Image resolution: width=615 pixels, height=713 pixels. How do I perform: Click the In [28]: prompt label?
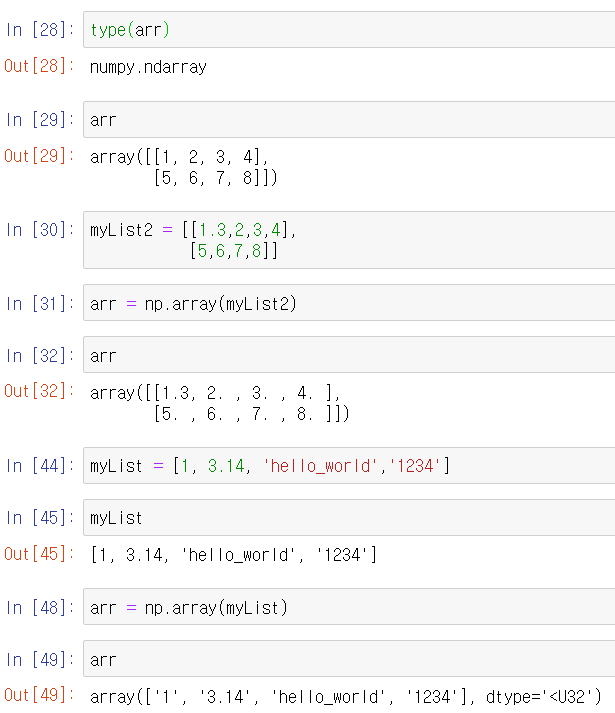click(x=40, y=30)
